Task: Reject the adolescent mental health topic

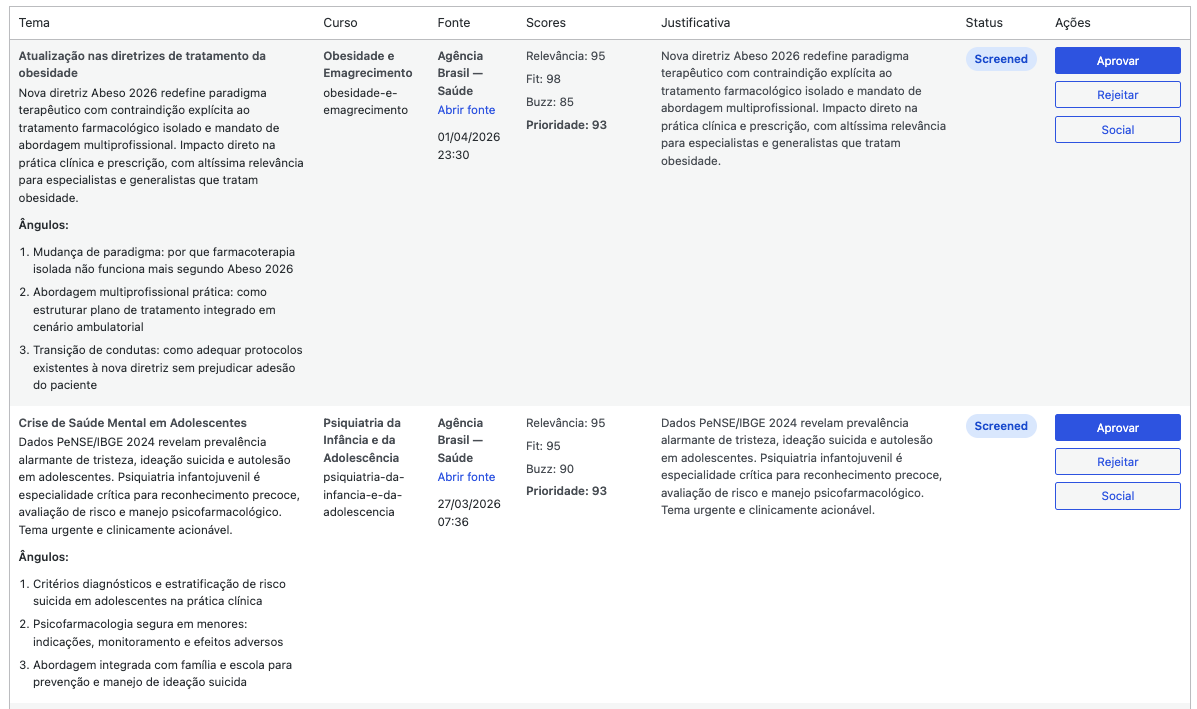Action: click(1117, 462)
